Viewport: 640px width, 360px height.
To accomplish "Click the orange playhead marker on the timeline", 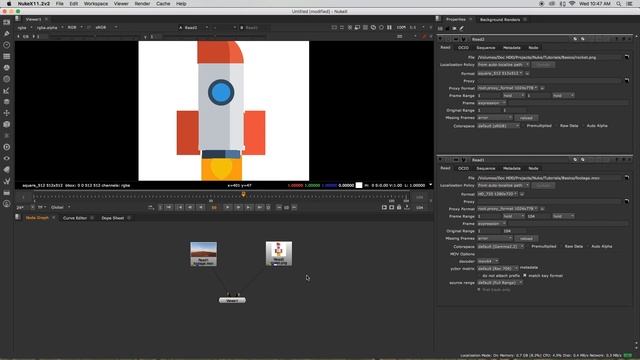I will [243, 195].
